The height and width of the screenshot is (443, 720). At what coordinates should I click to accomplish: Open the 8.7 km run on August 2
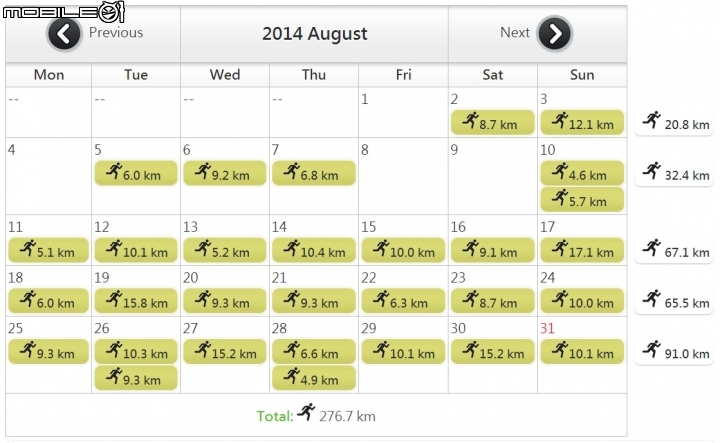pos(493,123)
